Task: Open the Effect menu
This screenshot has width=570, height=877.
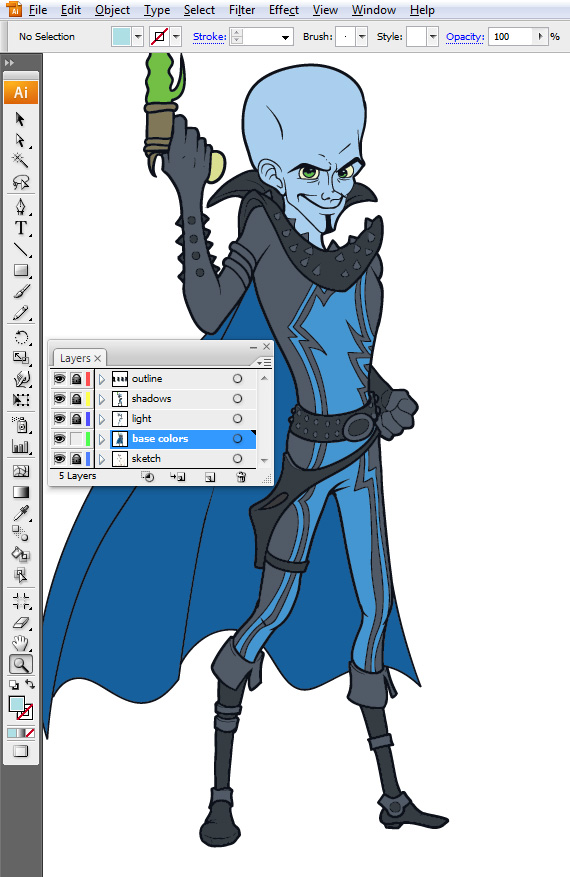Action: coord(284,10)
